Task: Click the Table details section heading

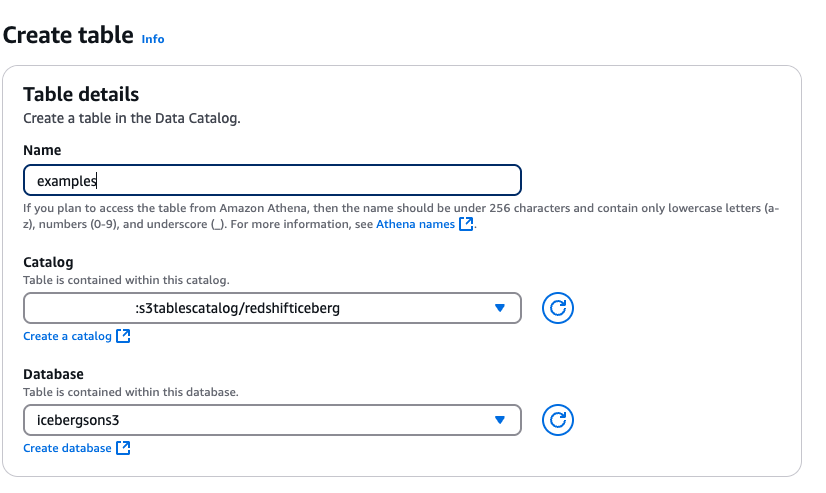Action: click(81, 95)
